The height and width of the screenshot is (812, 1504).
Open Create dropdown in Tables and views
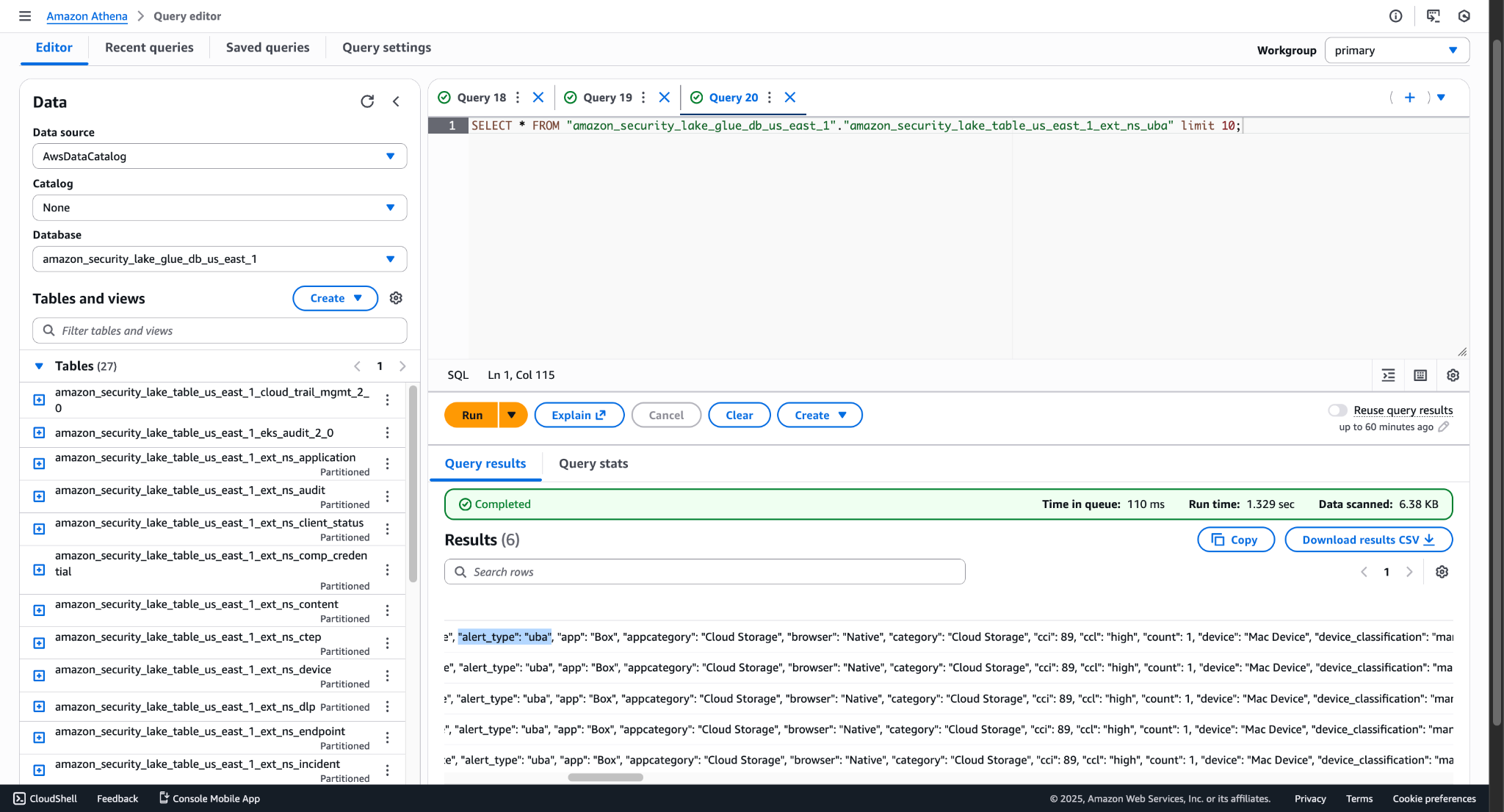(x=336, y=298)
